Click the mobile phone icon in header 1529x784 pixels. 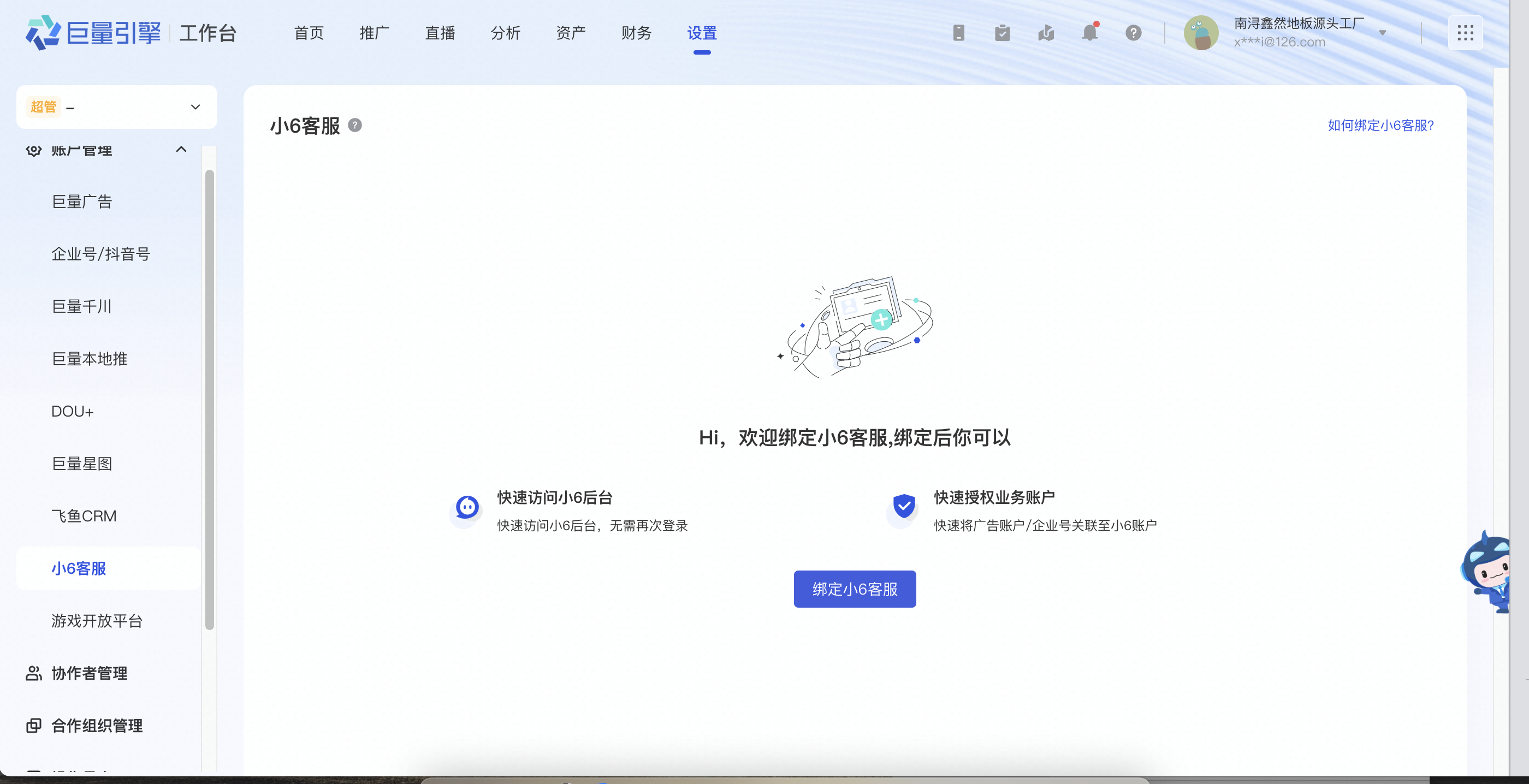(958, 33)
